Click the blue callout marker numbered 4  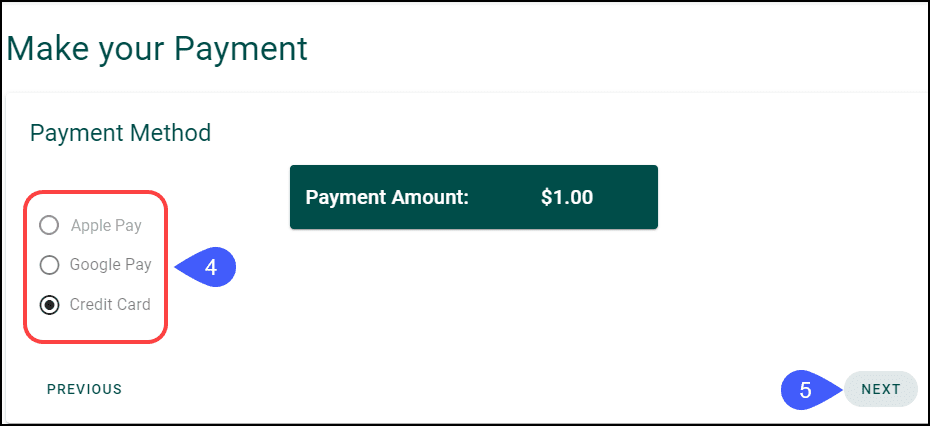208,268
